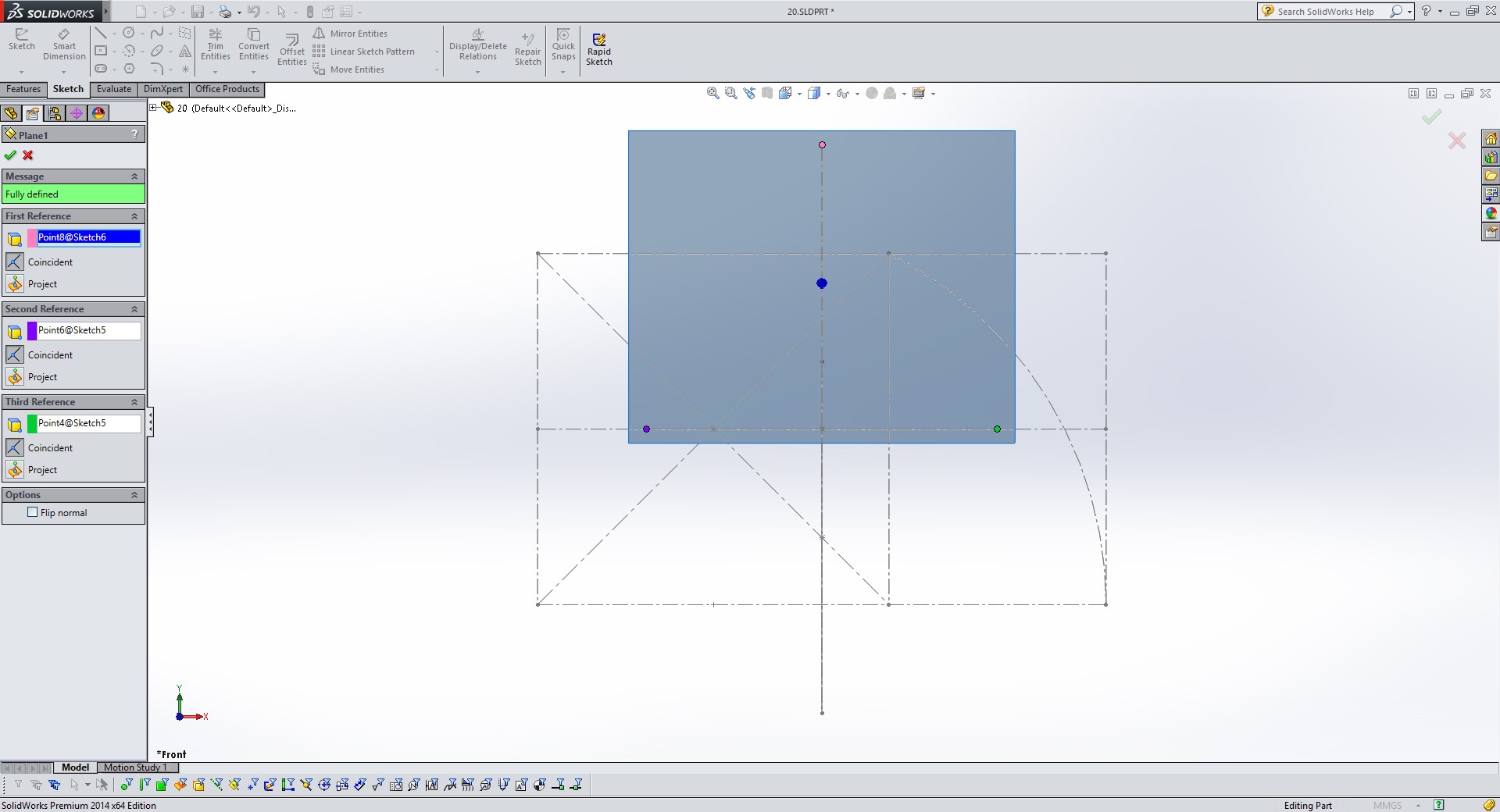Click Zoom to Area icon
The width and height of the screenshot is (1500, 812).
click(730, 93)
